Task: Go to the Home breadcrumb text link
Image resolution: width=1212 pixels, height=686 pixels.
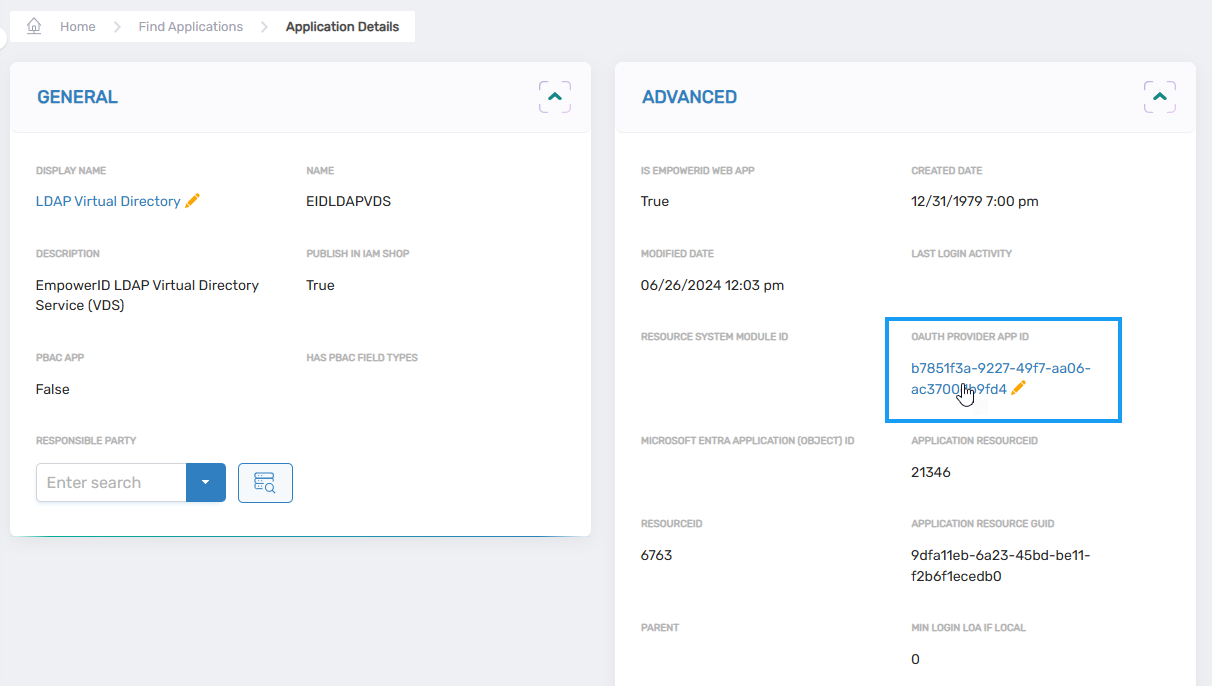Action: 77,27
